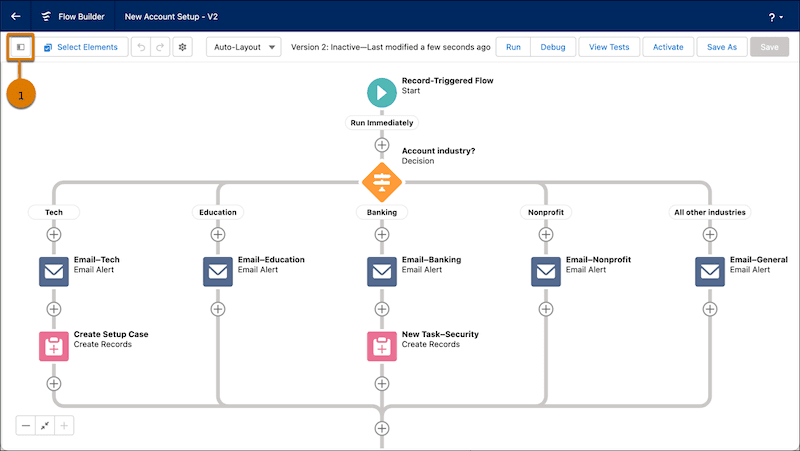Click the Nonprofit outcome label
This screenshot has height=451, width=800.
click(x=546, y=212)
